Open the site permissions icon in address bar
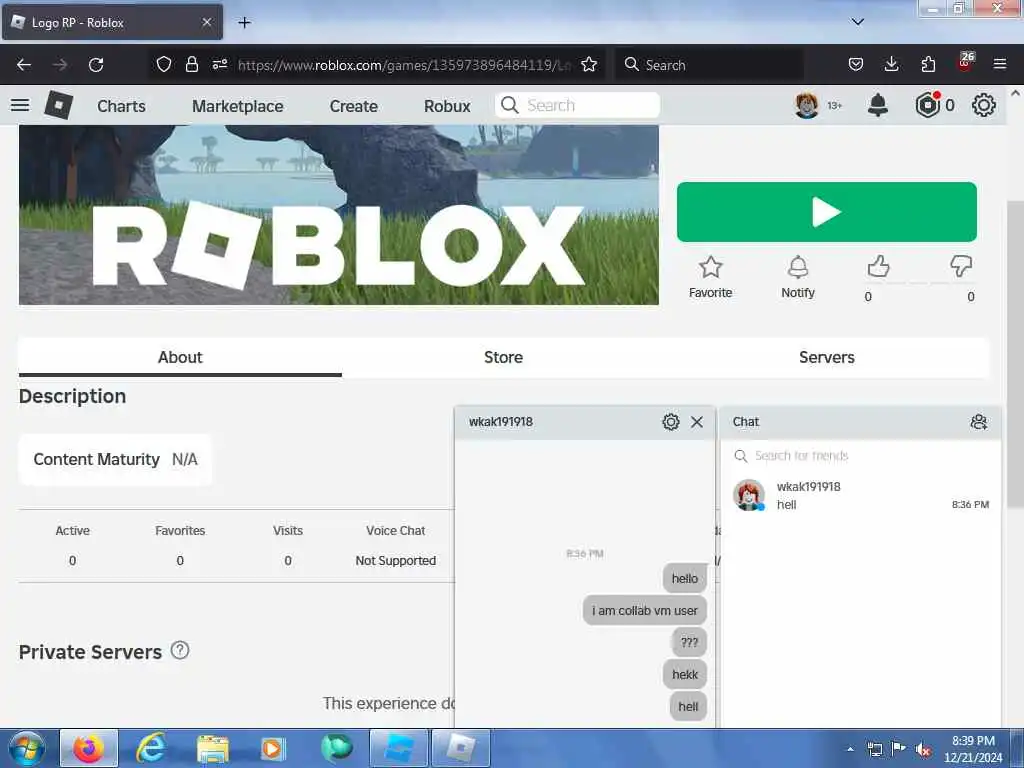The height and width of the screenshot is (768, 1024). click(219, 65)
